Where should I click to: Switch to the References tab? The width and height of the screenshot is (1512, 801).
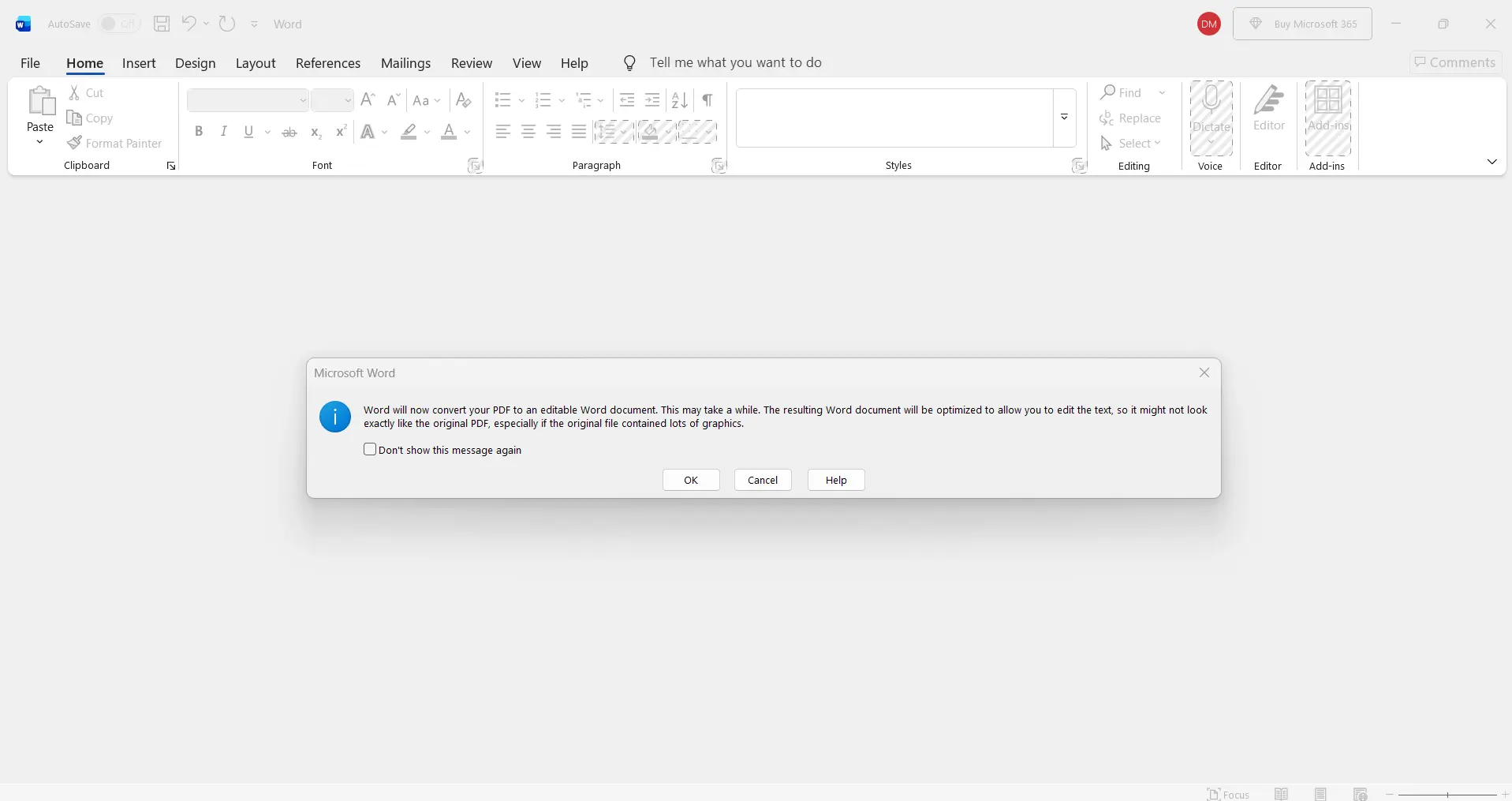(328, 63)
